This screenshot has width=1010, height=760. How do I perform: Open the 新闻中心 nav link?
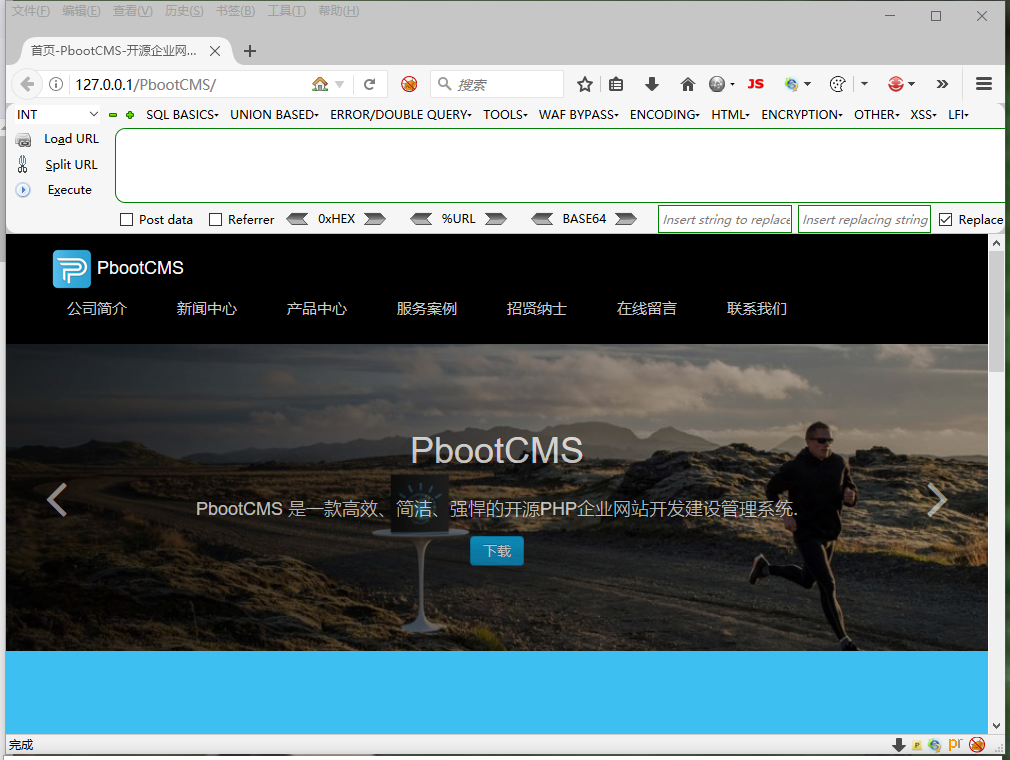[207, 309]
